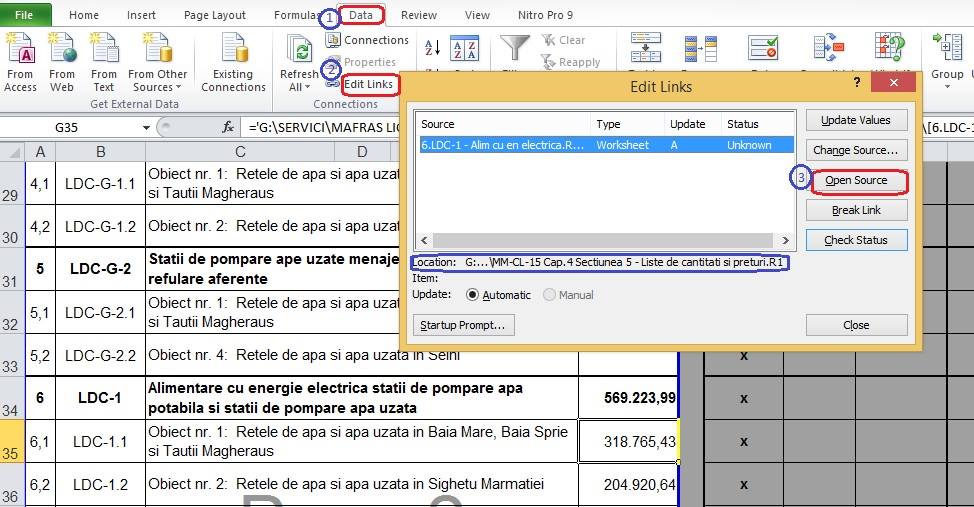The image size is (974, 507).
Task: Click cell with value 204.920,64
Action: 629,484
